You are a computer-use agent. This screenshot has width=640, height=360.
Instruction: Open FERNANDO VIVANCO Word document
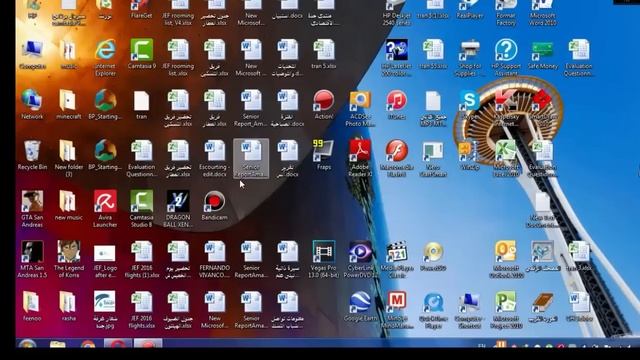pos(215,260)
